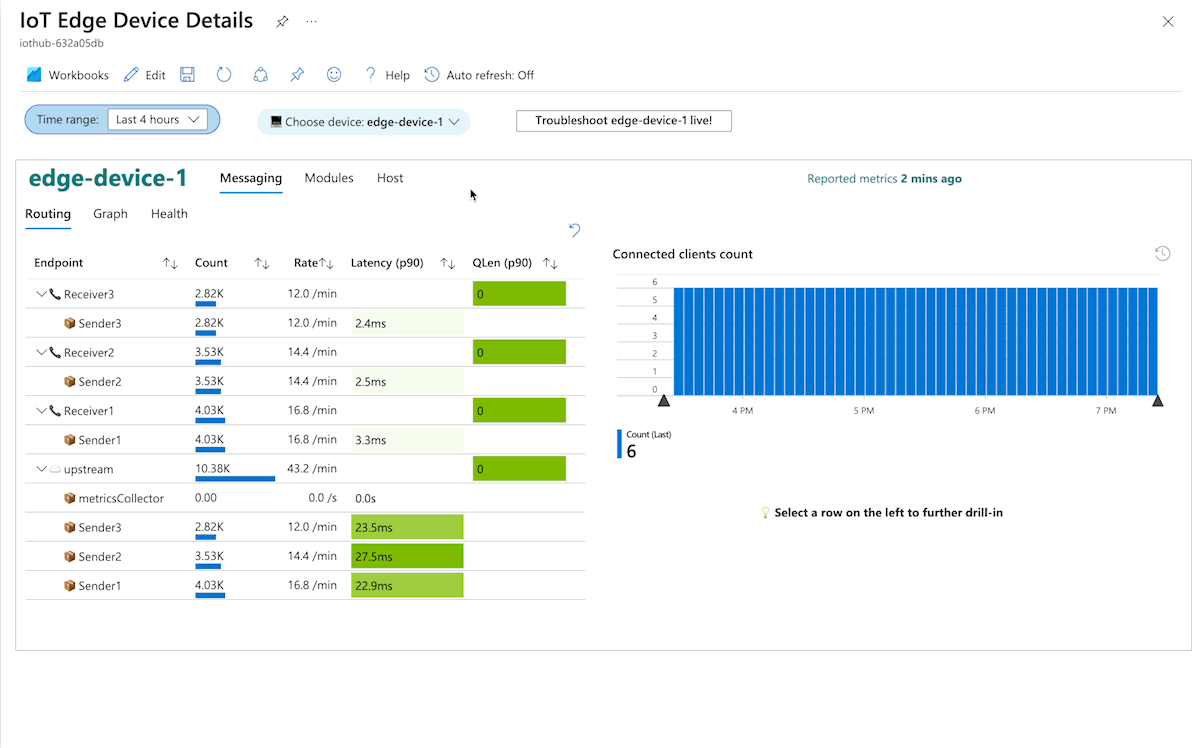Click the right timeline marker on chart
Image resolution: width=1200 pixels, height=748 pixels.
pyautogui.click(x=1157, y=401)
